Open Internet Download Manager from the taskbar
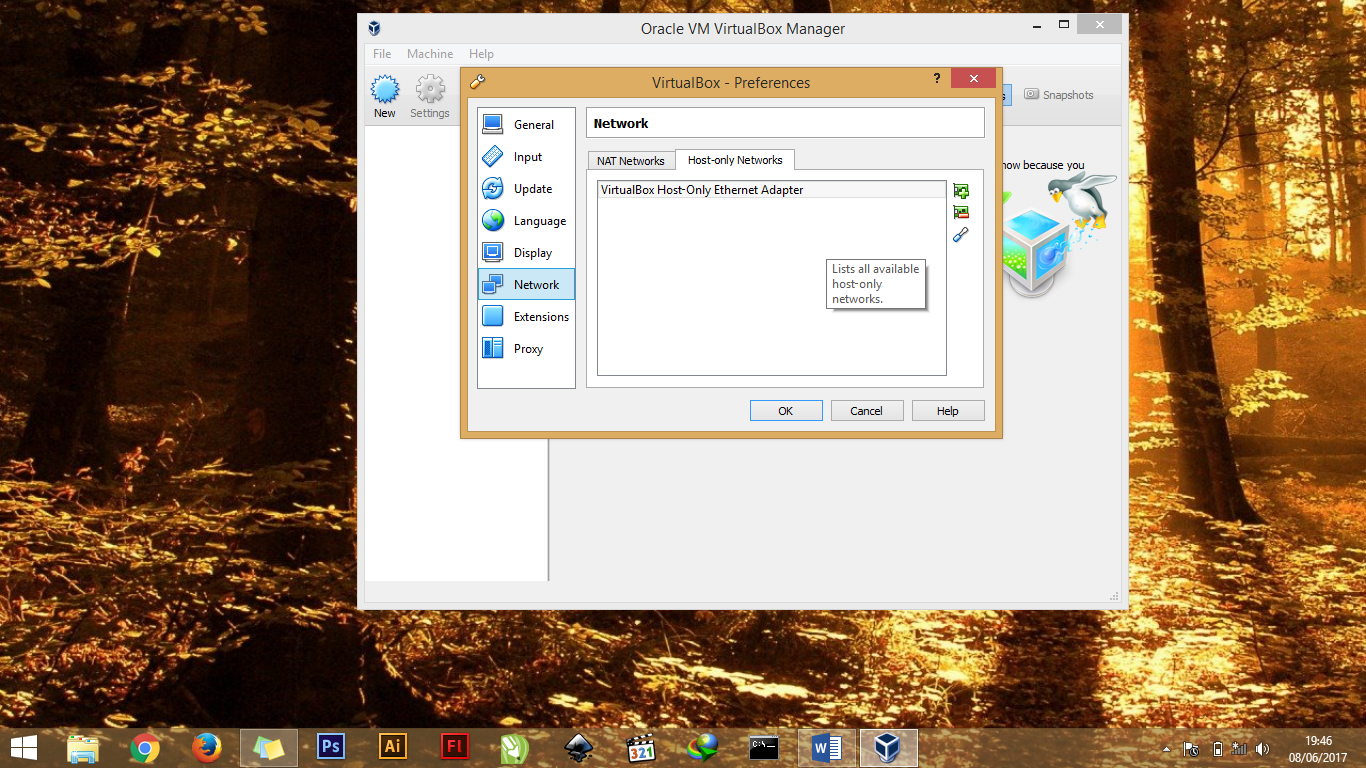1366x768 pixels. (703, 747)
